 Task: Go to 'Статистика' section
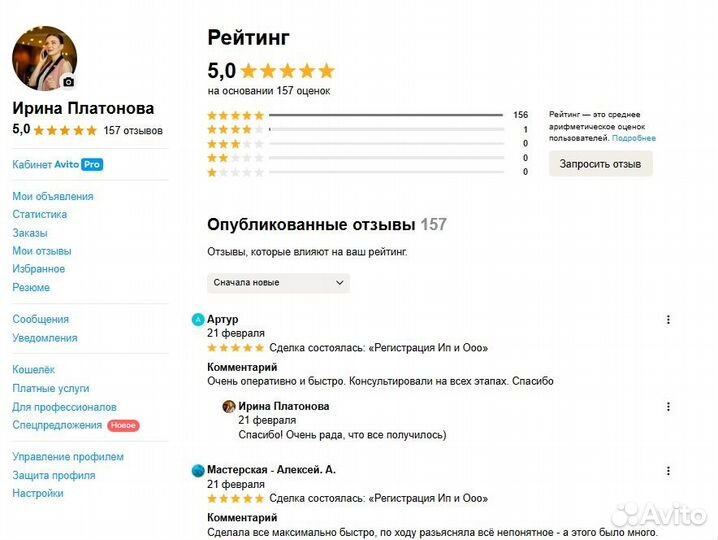pyautogui.click(x=40, y=214)
